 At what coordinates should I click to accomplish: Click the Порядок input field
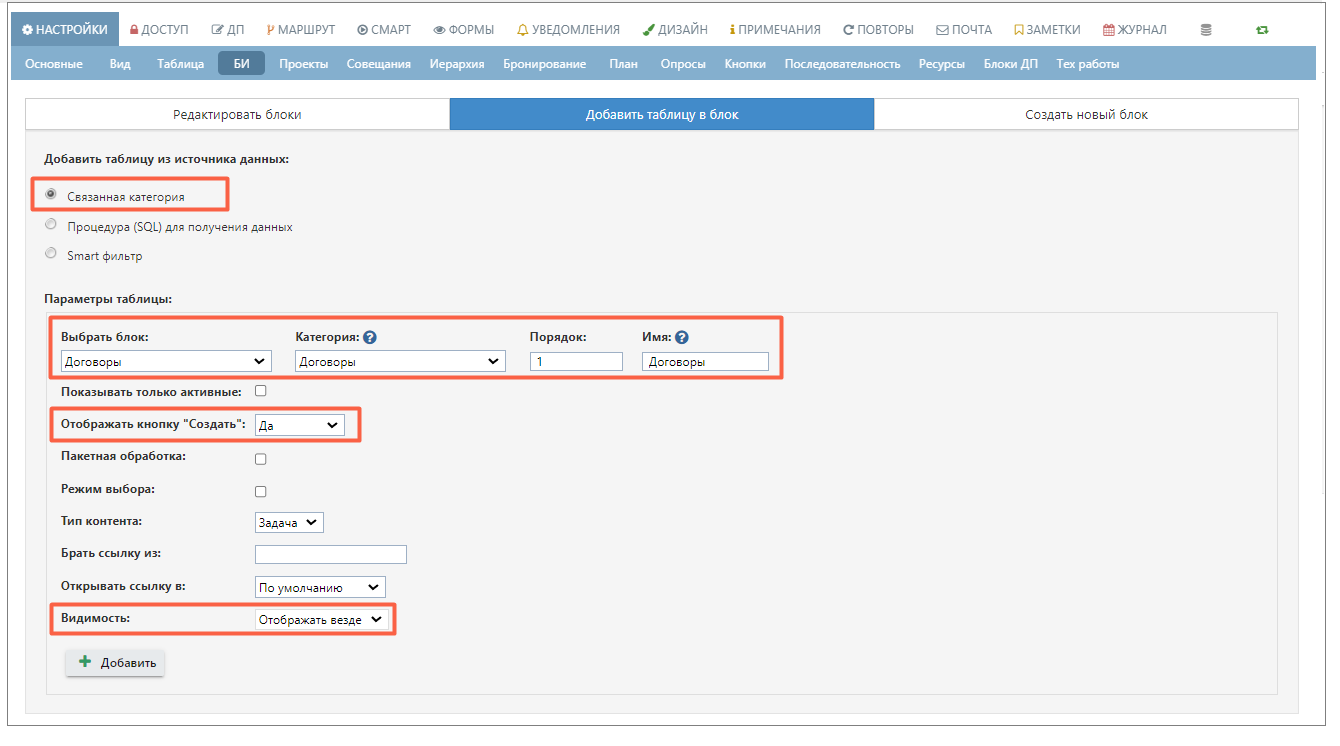click(x=577, y=361)
